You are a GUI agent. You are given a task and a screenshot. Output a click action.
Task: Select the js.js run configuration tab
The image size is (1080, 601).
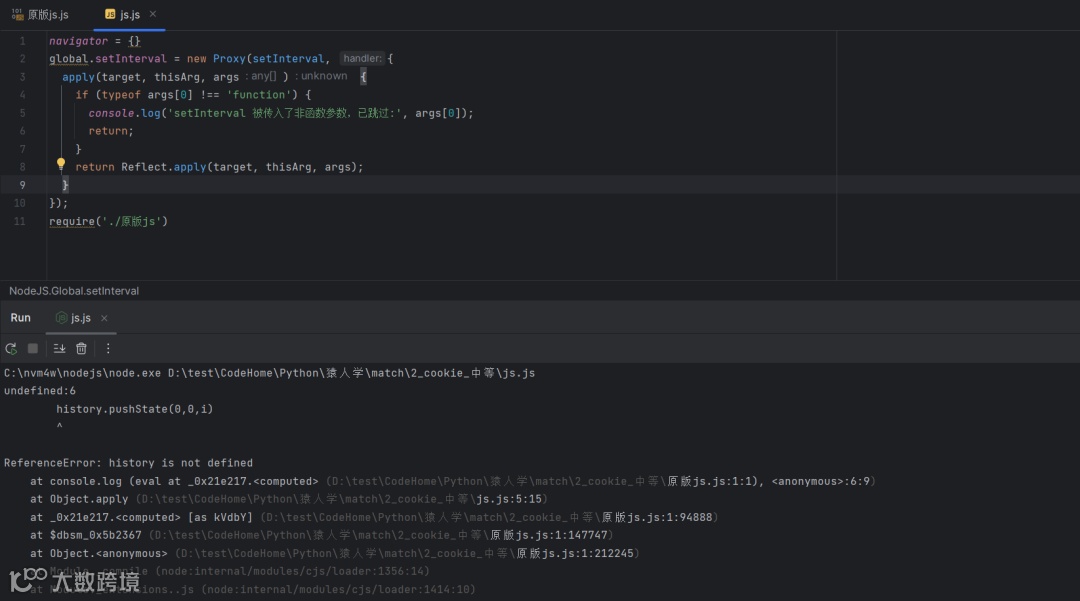coord(74,318)
